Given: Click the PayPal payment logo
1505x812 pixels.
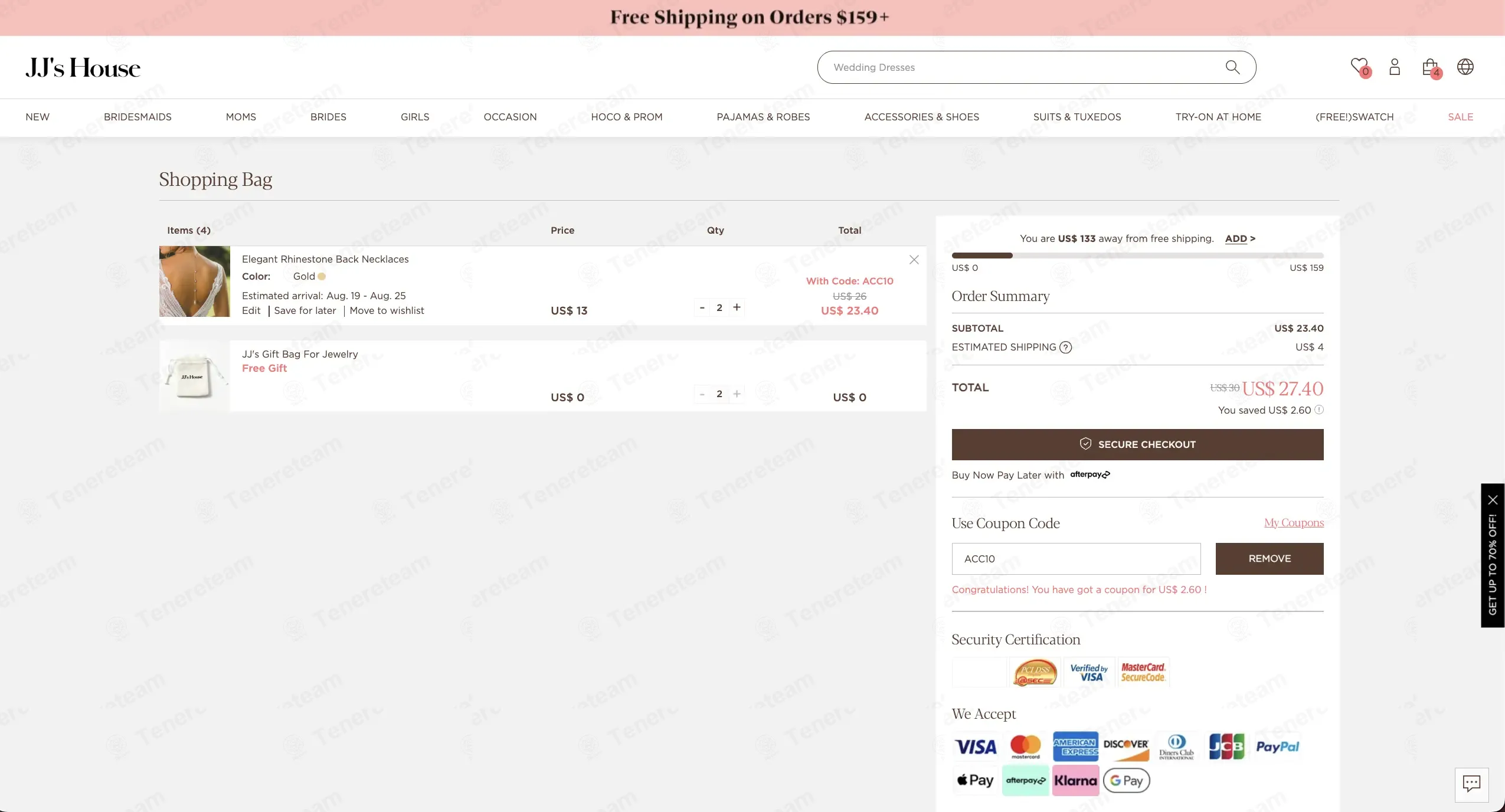Looking at the screenshot, I should click(1278, 746).
